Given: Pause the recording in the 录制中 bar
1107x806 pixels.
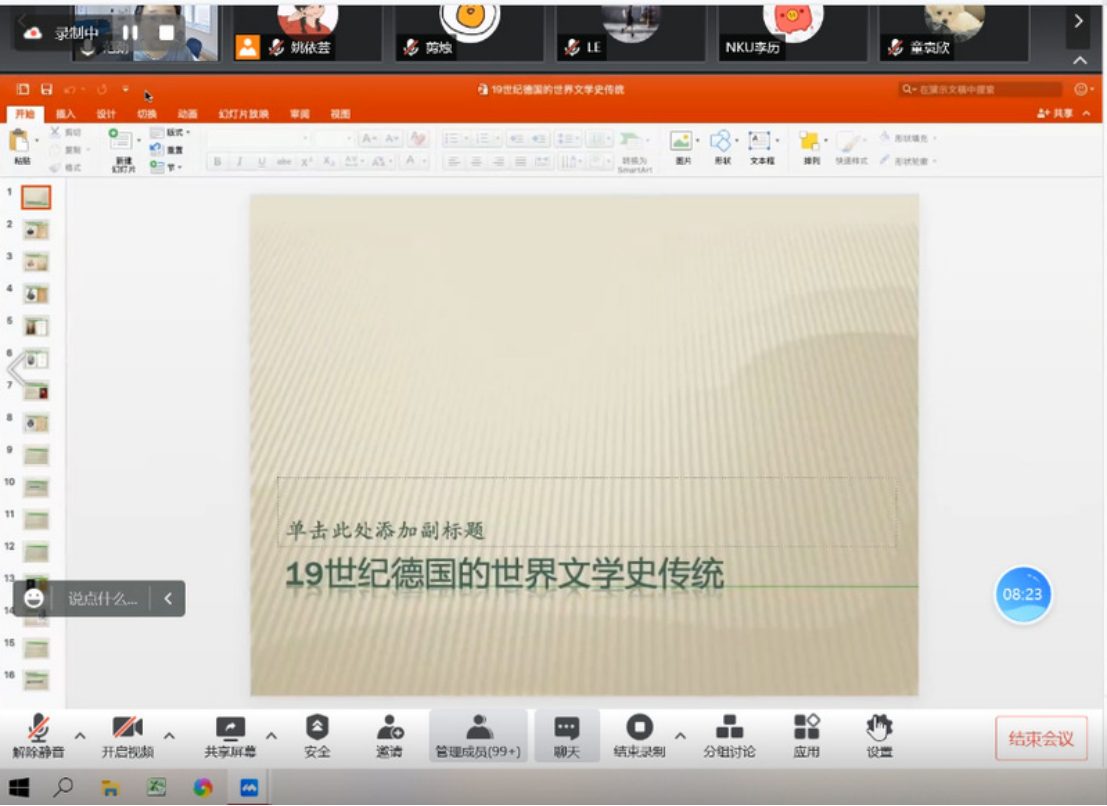Looking at the screenshot, I should click(130, 32).
